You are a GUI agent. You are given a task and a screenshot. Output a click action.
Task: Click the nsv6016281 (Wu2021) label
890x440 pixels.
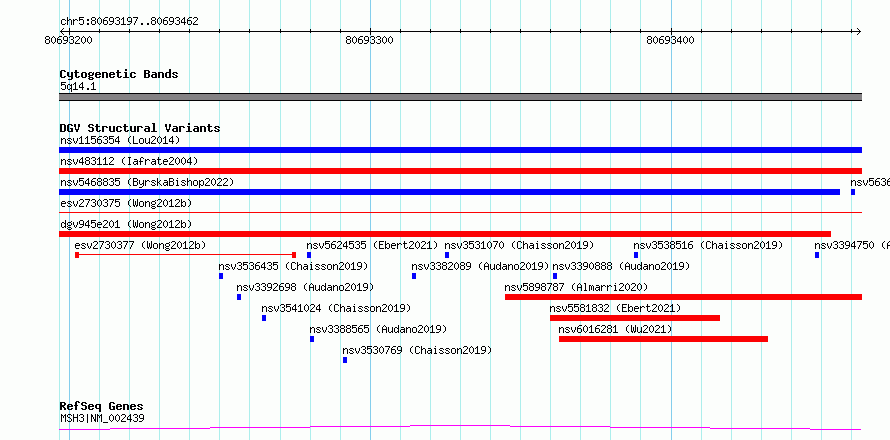pyautogui.click(x=615, y=329)
